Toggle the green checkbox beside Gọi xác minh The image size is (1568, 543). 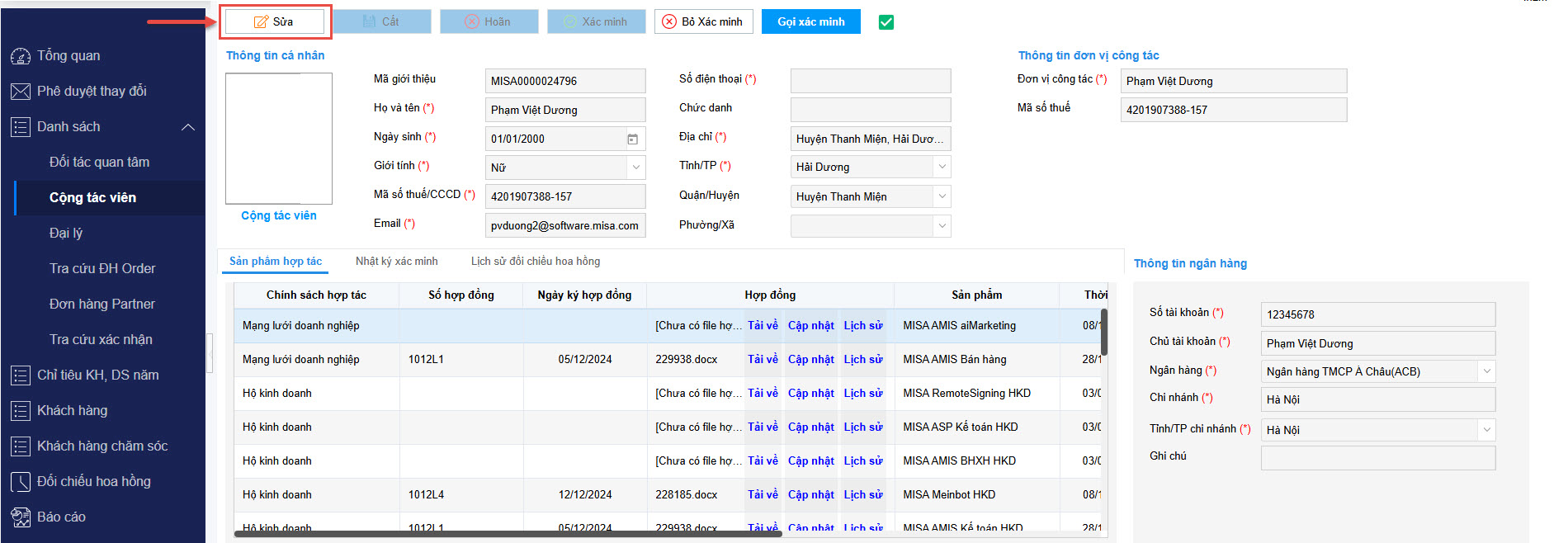coord(886,22)
